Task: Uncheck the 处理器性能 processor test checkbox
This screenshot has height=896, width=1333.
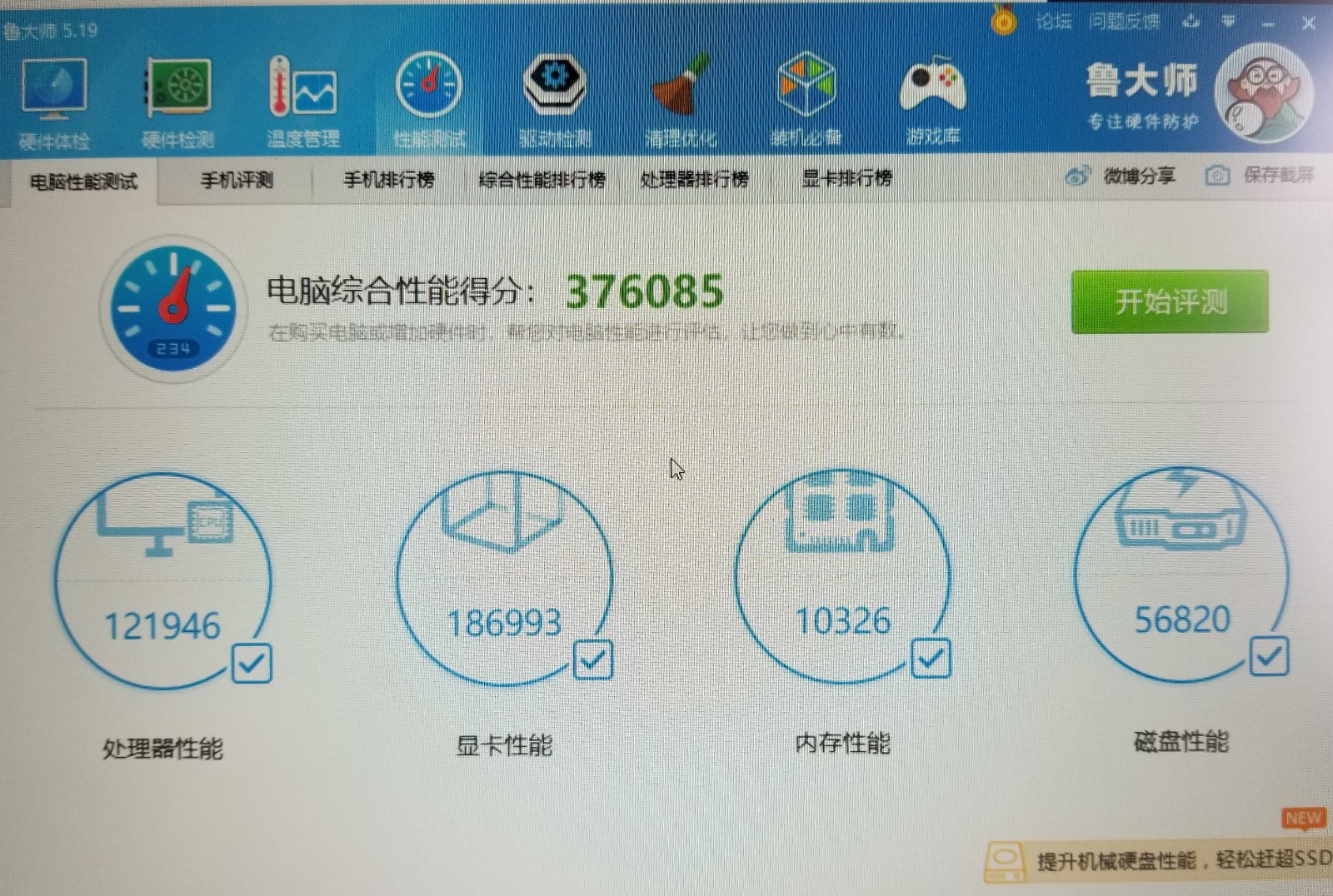Action: 252,664
